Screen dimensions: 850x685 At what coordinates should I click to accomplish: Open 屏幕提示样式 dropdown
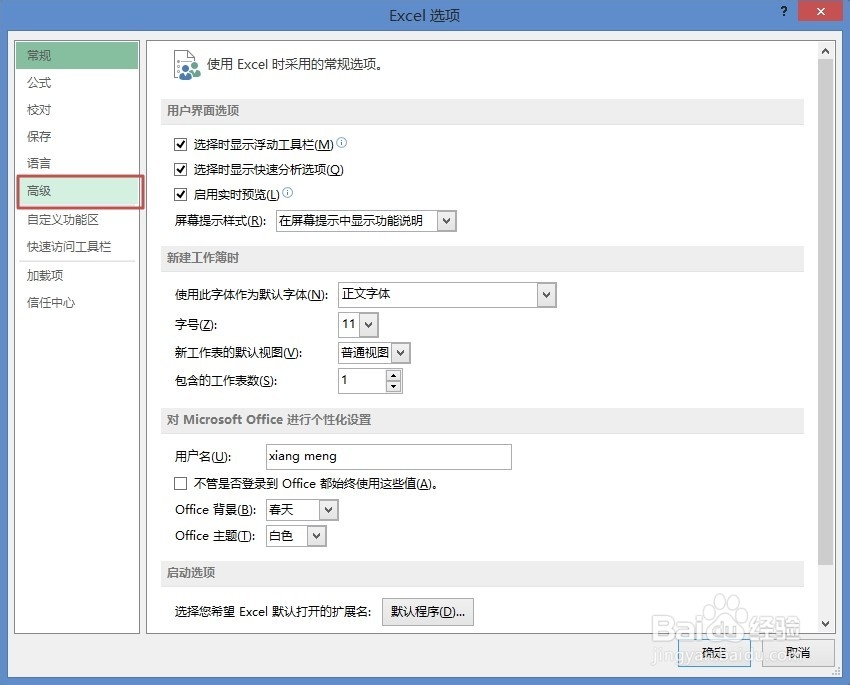(446, 221)
